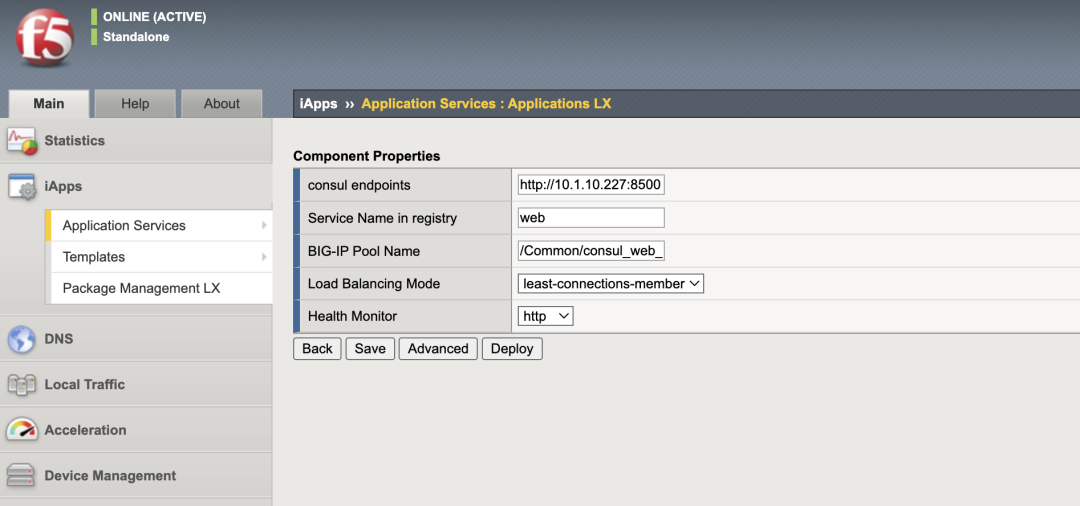Click Application Services : Applications LX breadcrumb
Viewport: 1080px width, 506px height.
point(486,104)
